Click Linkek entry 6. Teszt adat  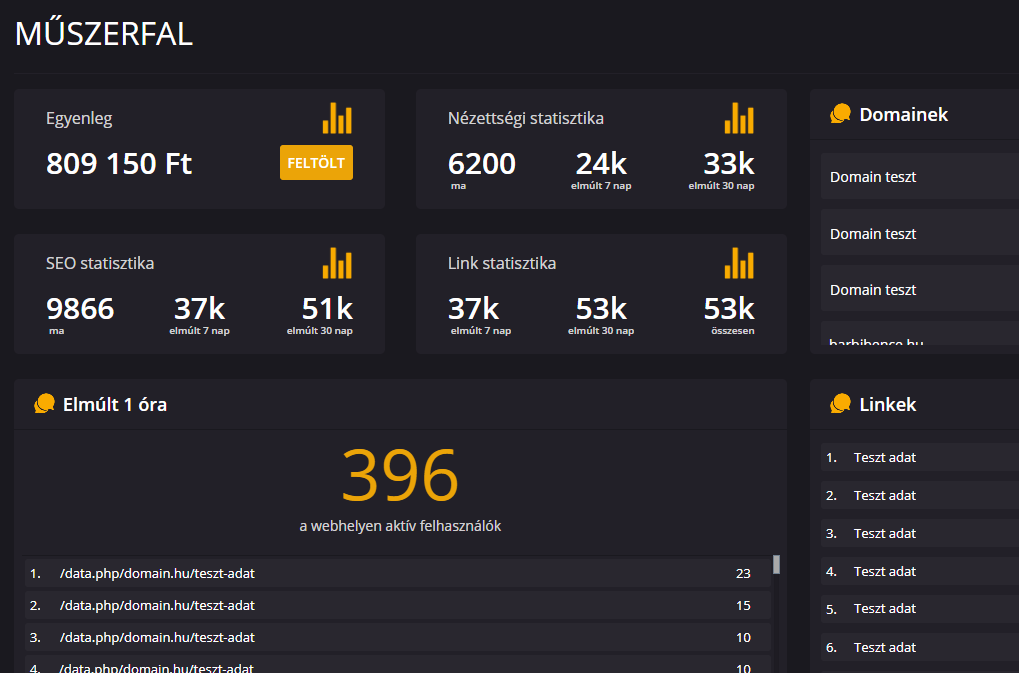pos(920,647)
